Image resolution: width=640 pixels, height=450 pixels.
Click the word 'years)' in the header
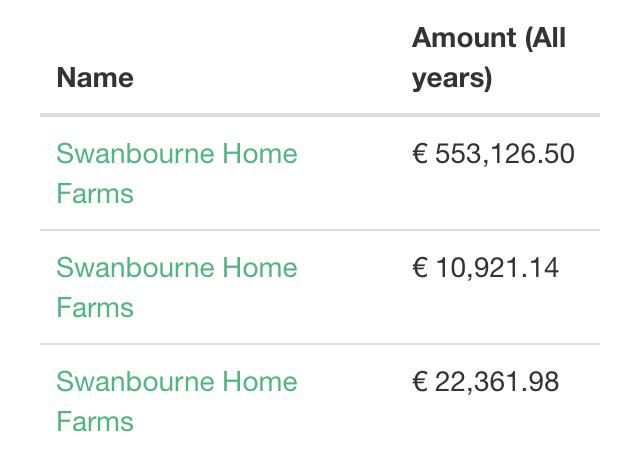(452, 79)
